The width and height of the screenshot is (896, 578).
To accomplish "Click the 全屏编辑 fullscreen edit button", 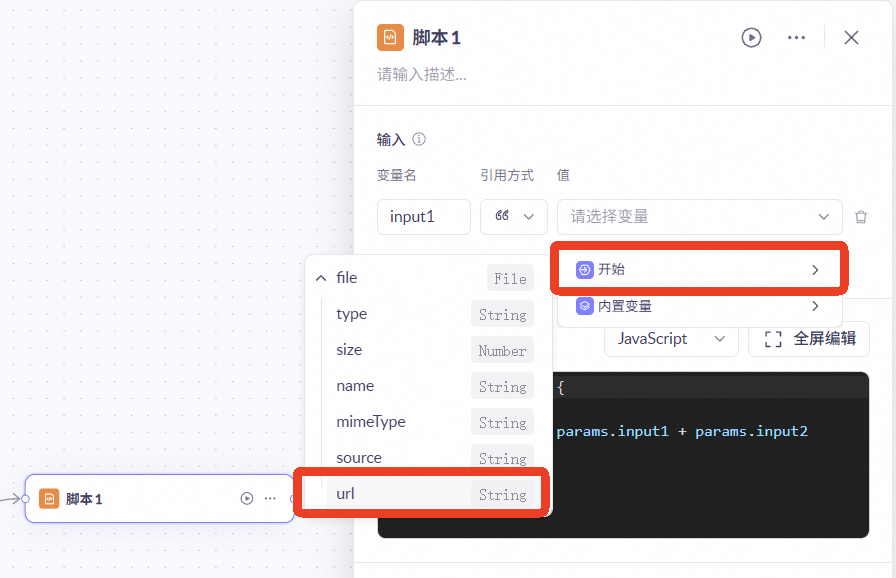I will click(x=809, y=339).
